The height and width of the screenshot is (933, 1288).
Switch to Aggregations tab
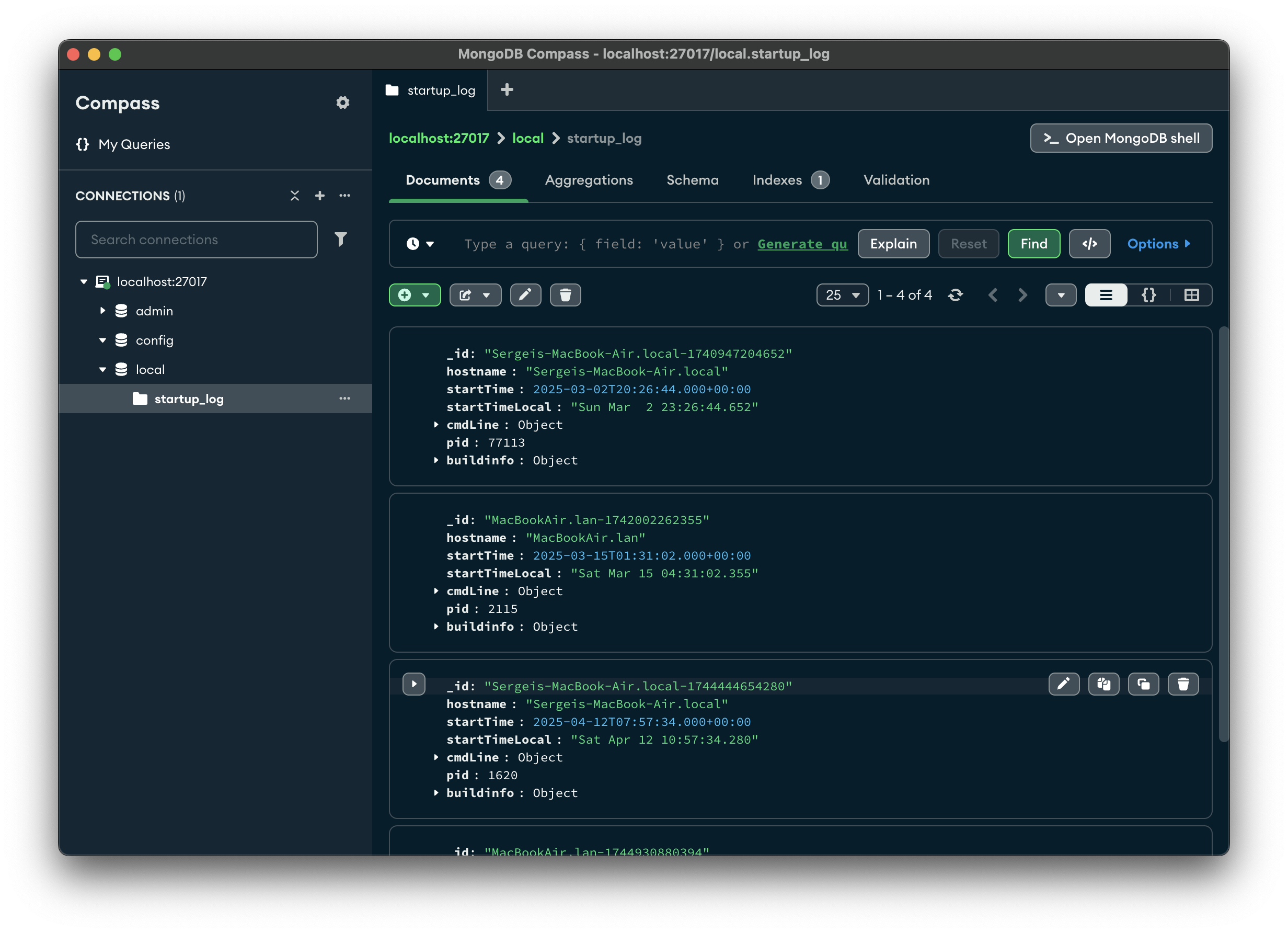point(589,180)
